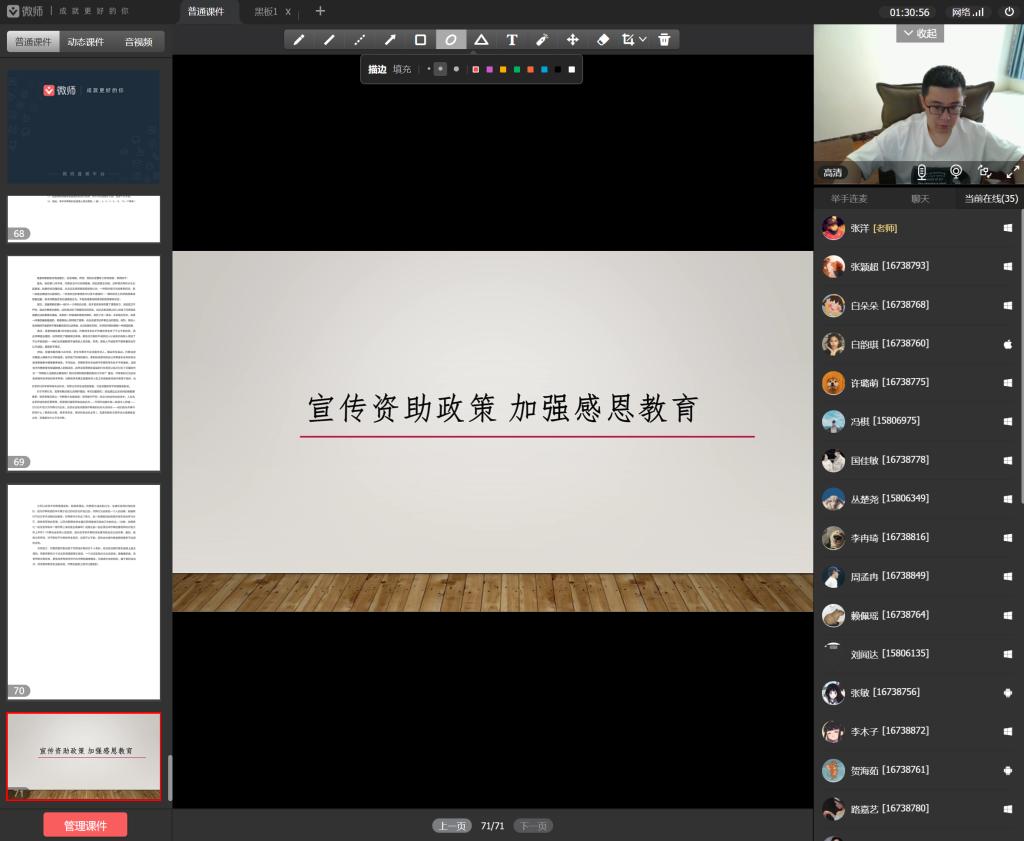The width and height of the screenshot is (1024, 841).
Task: Pick the eraser tool
Action: point(602,40)
